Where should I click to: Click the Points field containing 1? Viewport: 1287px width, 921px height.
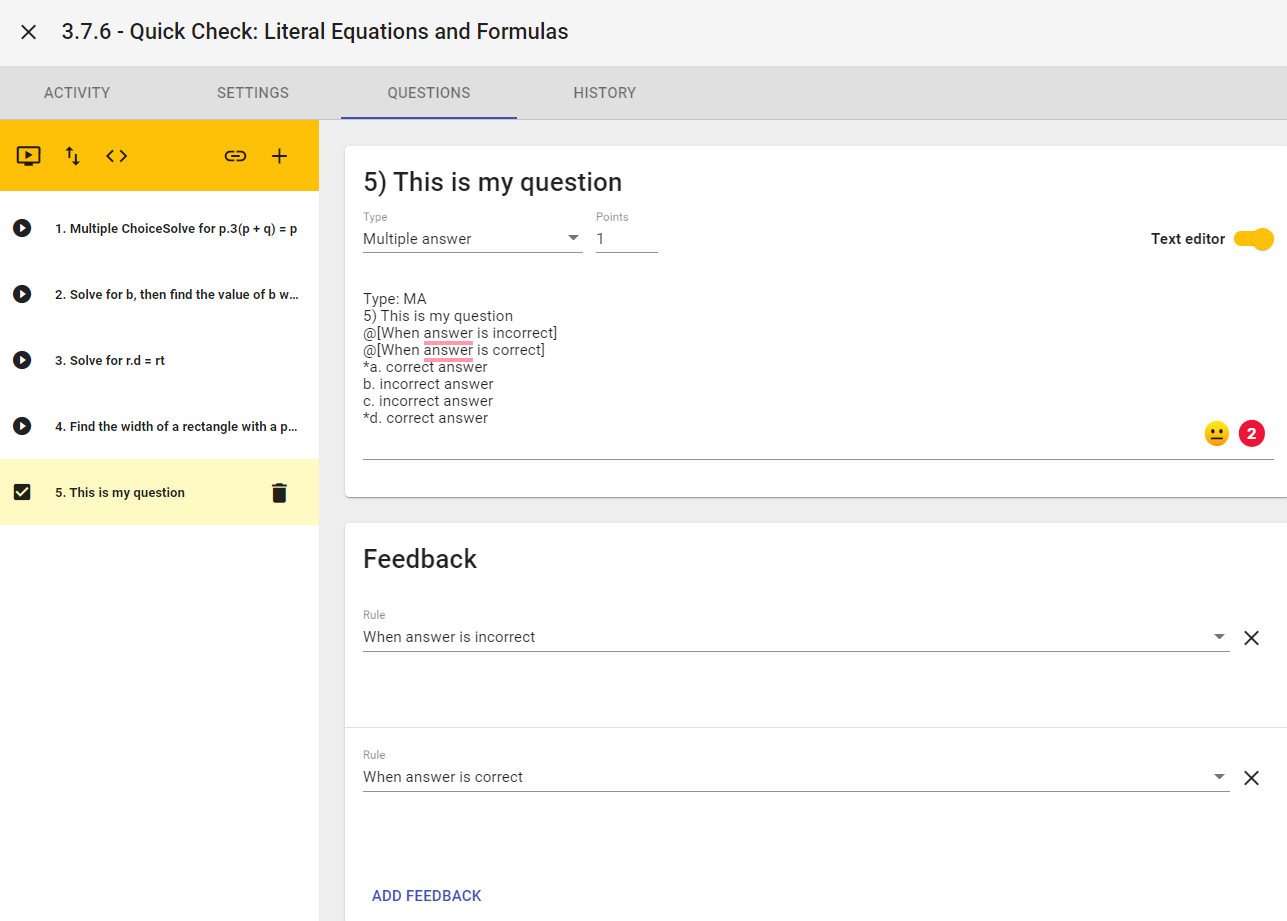[x=627, y=239]
